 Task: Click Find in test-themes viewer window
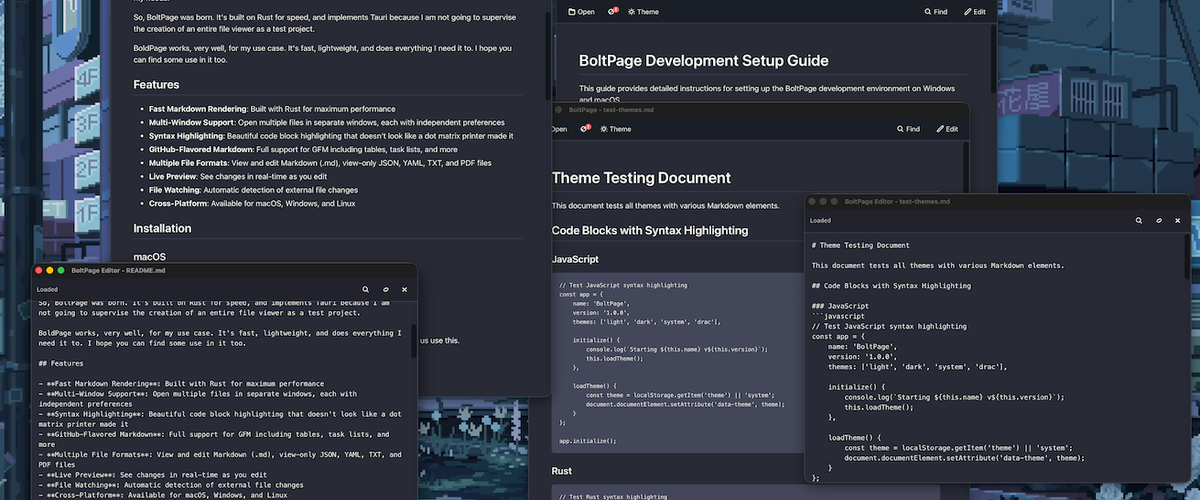(908, 129)
